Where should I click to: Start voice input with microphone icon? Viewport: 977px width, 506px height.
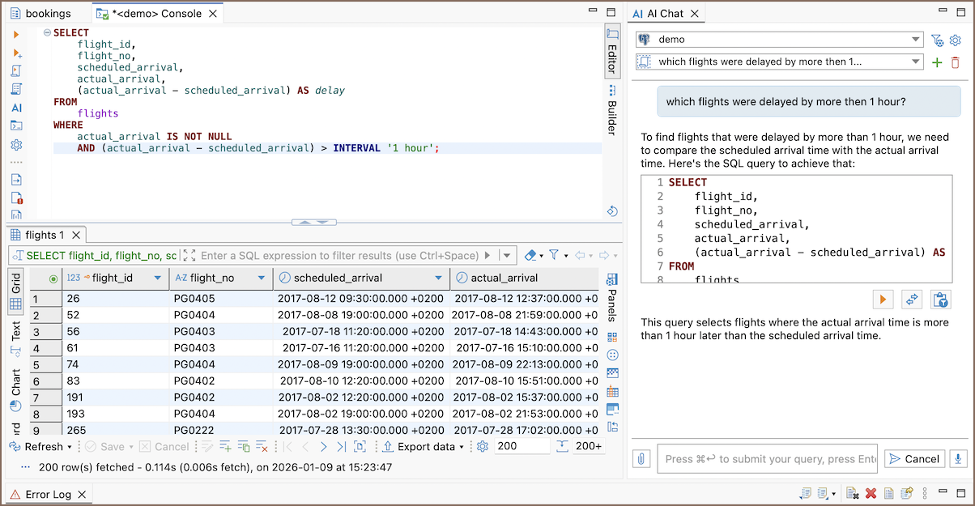958,459
